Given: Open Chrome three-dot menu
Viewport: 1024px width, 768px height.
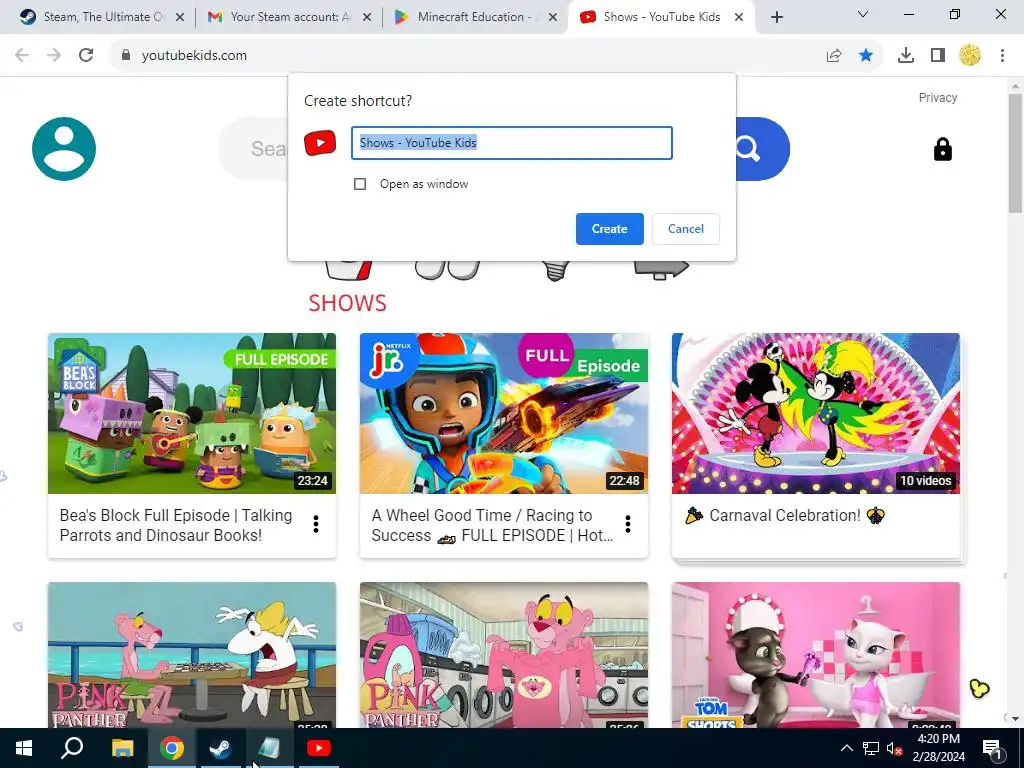Looking at the screenshot, I should click(1002, 56).
